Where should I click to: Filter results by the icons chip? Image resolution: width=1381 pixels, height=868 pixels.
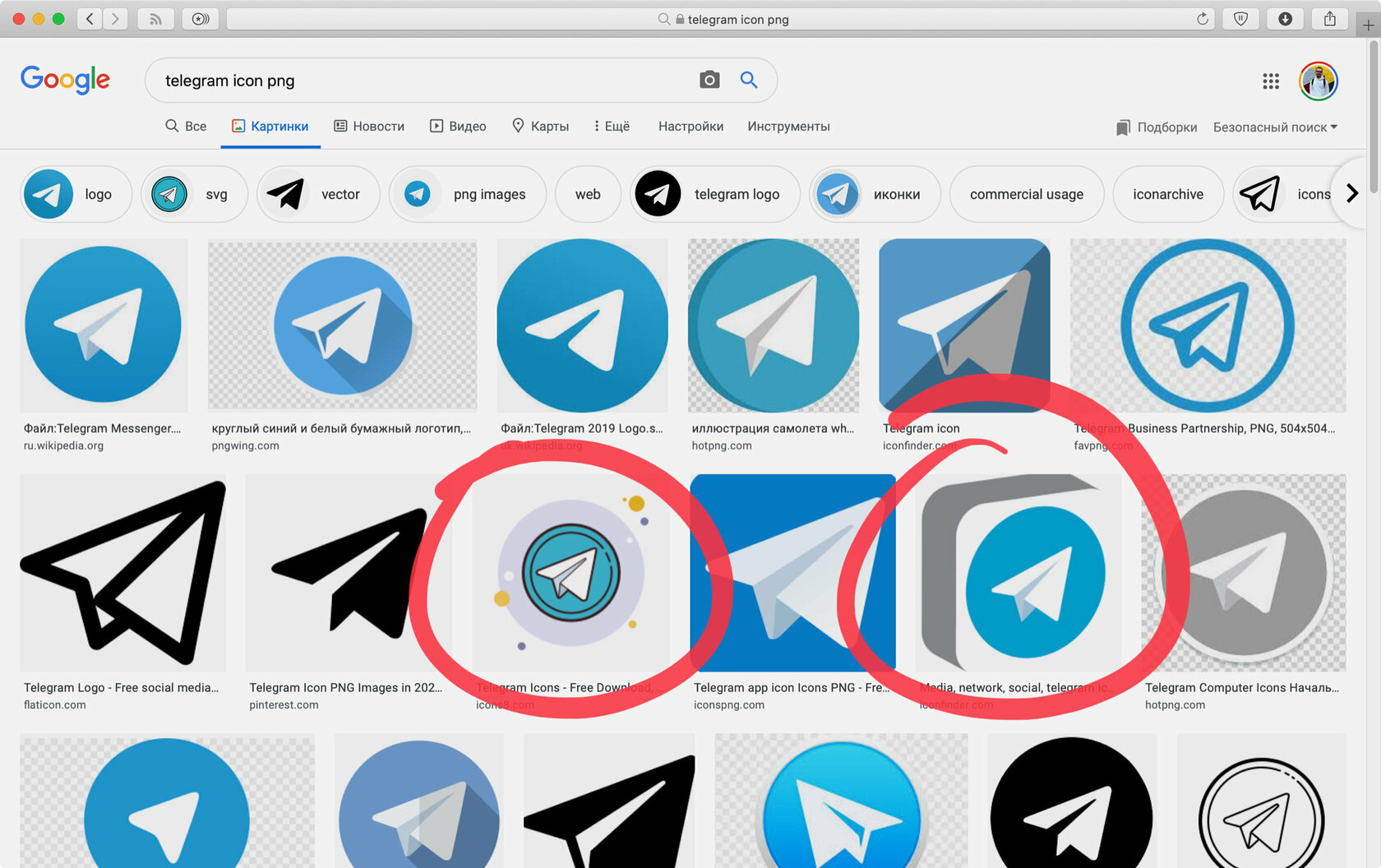[1285, 194]
